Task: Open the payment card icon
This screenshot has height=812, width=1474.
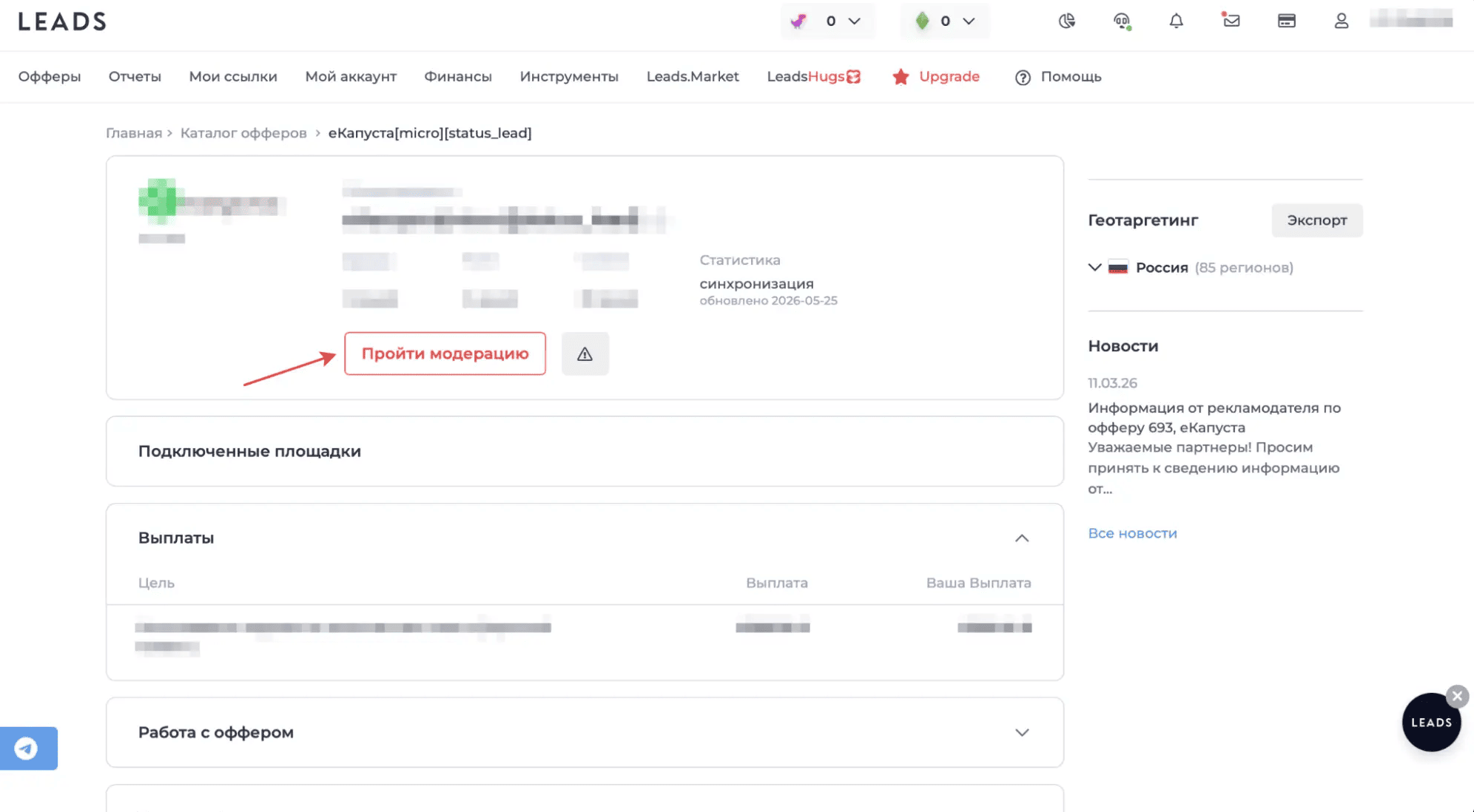Action: click(x=1287, y=21)
